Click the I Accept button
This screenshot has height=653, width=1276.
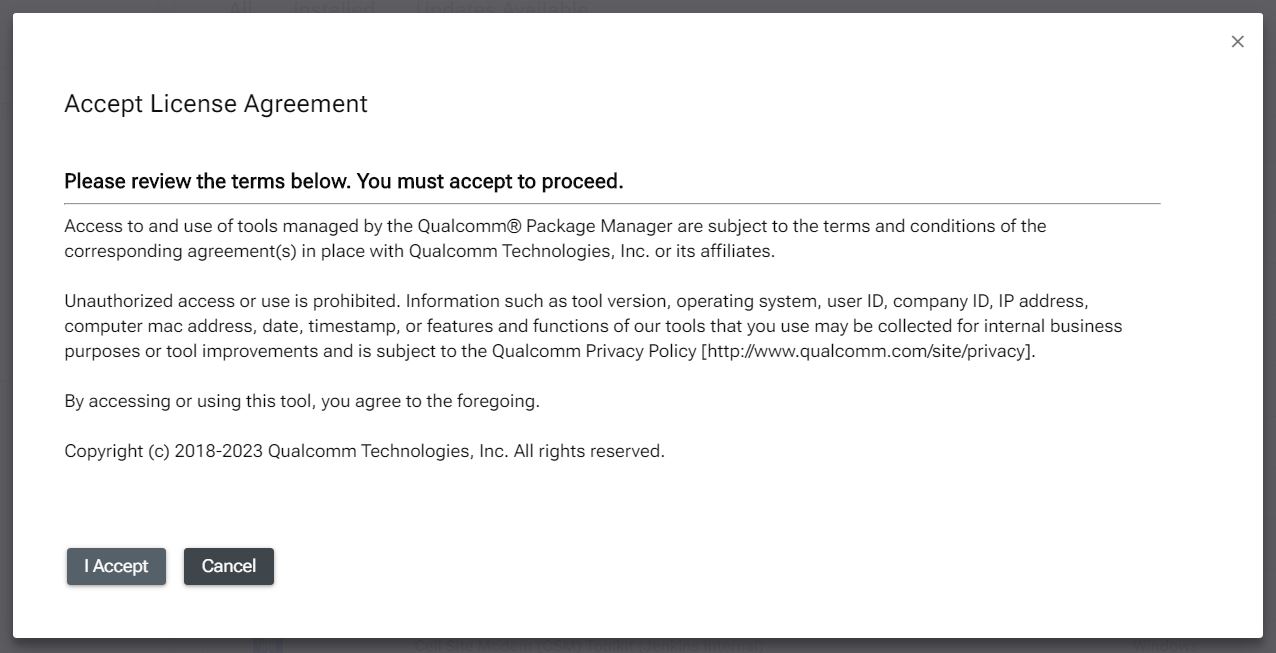coord(116,566)
